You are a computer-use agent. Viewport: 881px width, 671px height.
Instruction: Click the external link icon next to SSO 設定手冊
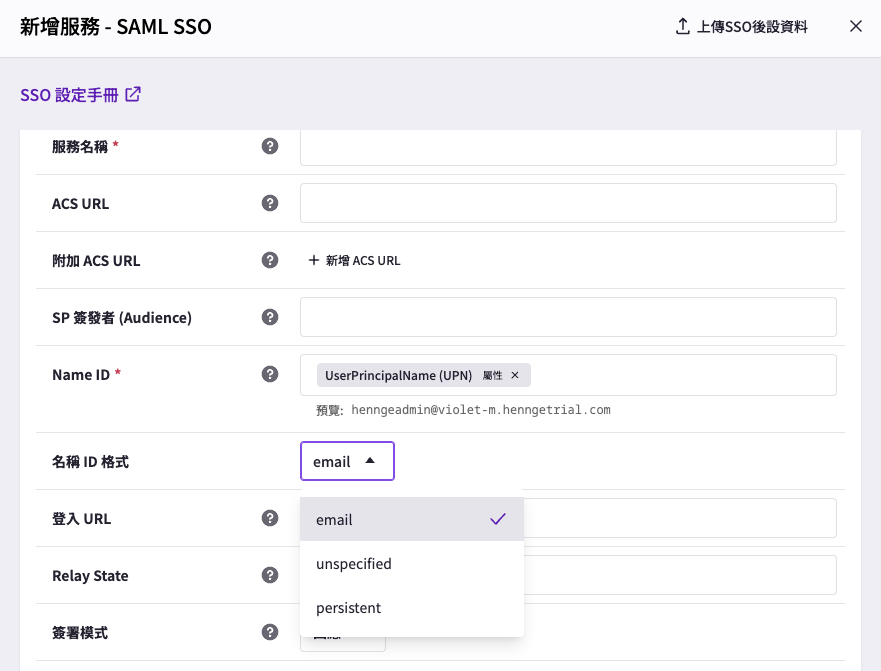coord(133,94)
